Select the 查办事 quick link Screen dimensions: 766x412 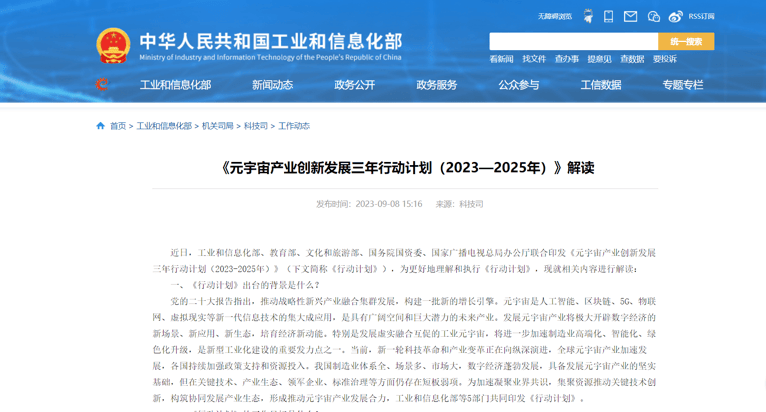coord(567,59)
